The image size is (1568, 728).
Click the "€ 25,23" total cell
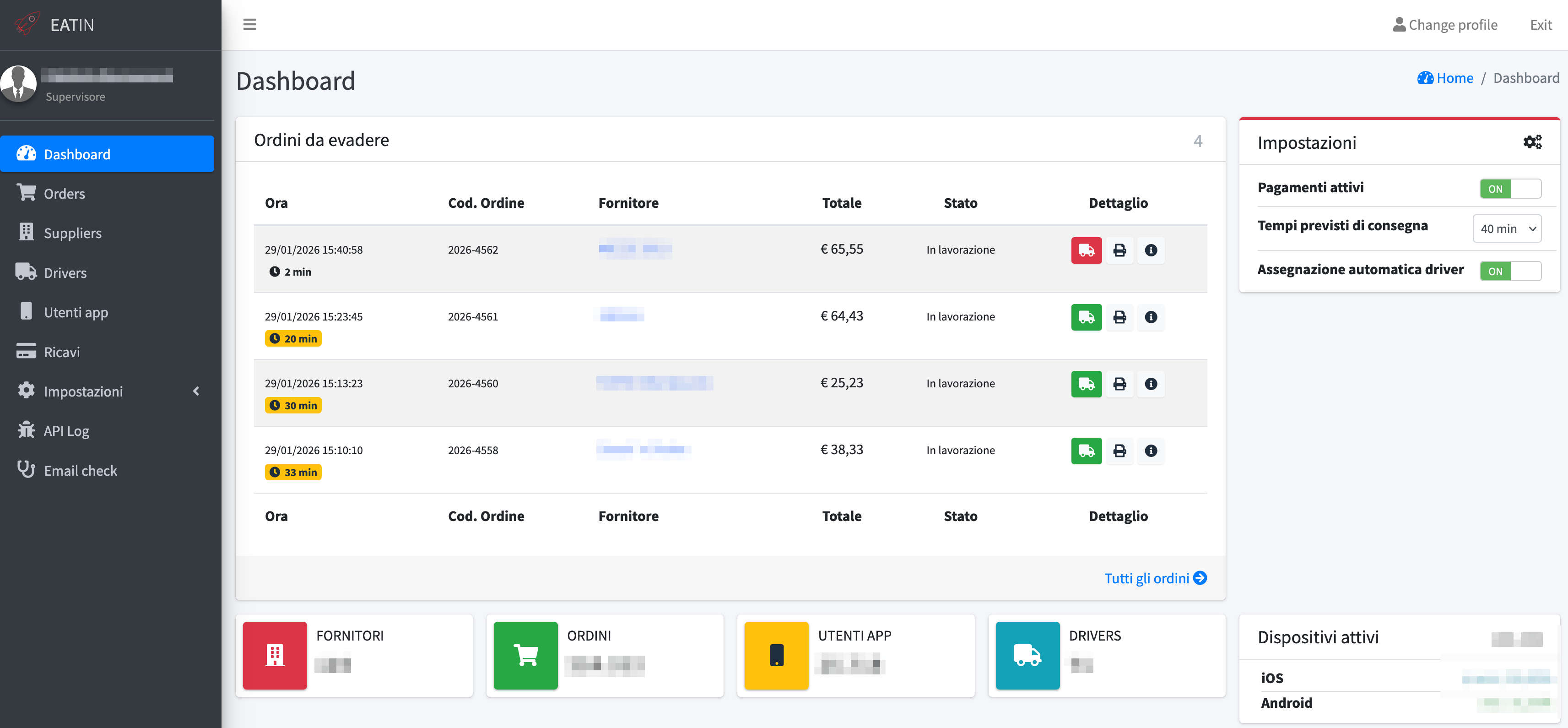coord(842,383)
